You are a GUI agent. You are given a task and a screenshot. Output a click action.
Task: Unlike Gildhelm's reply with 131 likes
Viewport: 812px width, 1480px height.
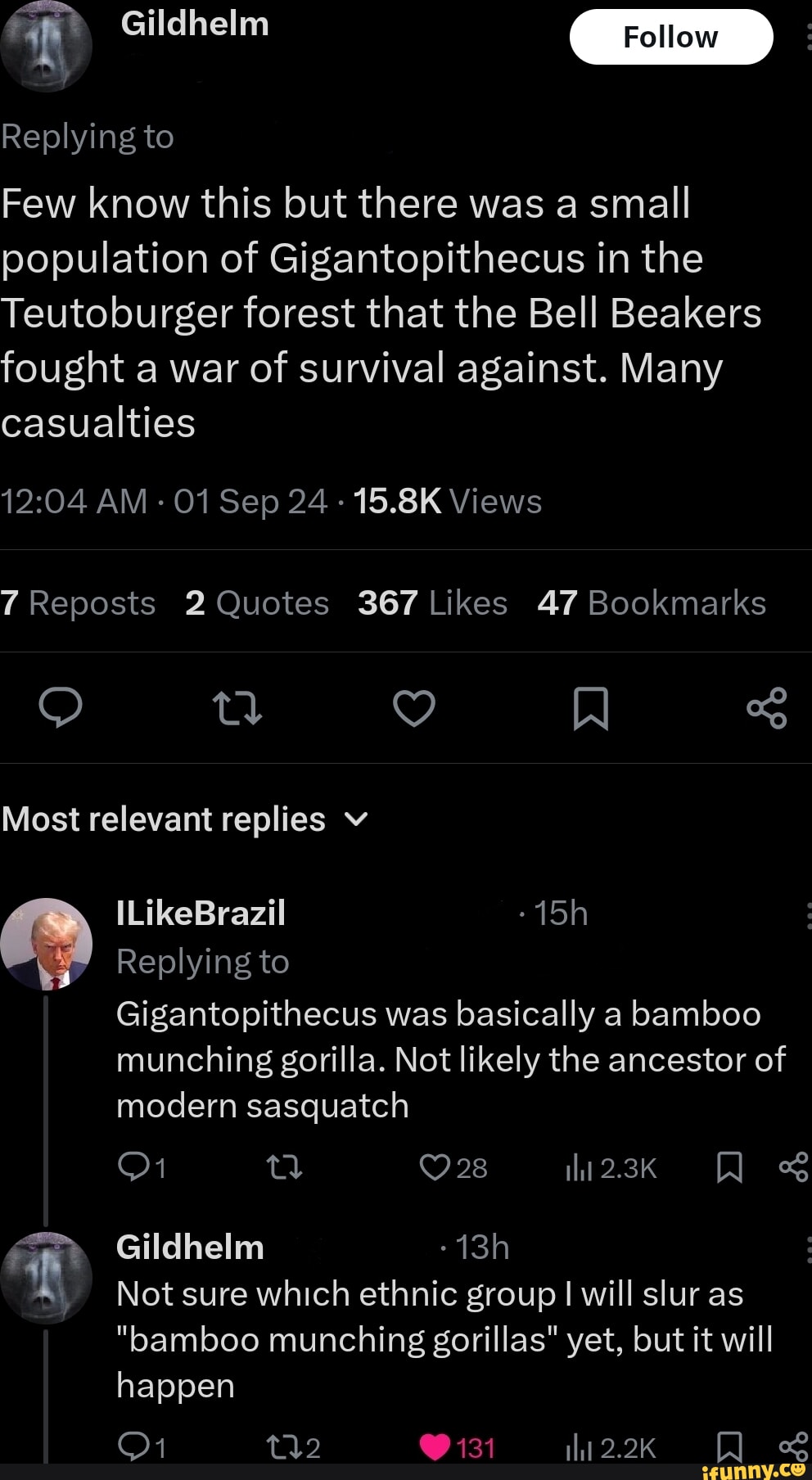point(435,1447)
